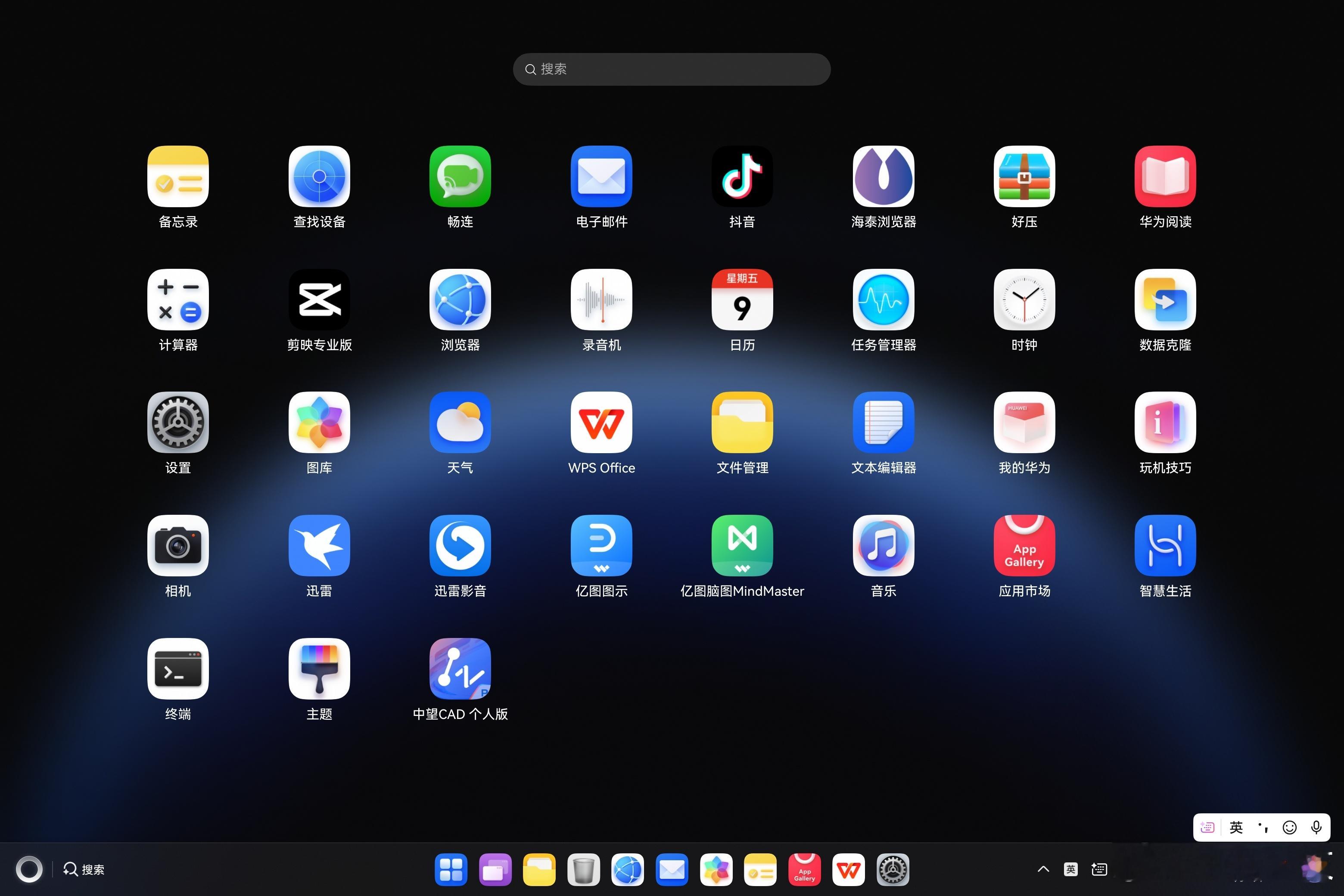Open the 计算器 calculator
Screen dimensions: 1344x896
[x=178, y=299]
